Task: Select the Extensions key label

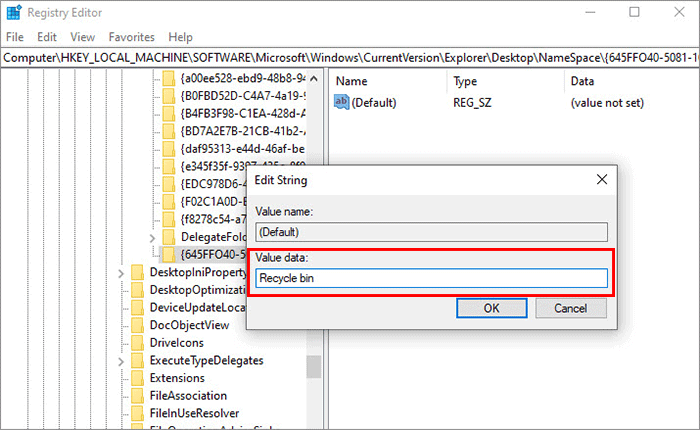Action: coord(177,378)
